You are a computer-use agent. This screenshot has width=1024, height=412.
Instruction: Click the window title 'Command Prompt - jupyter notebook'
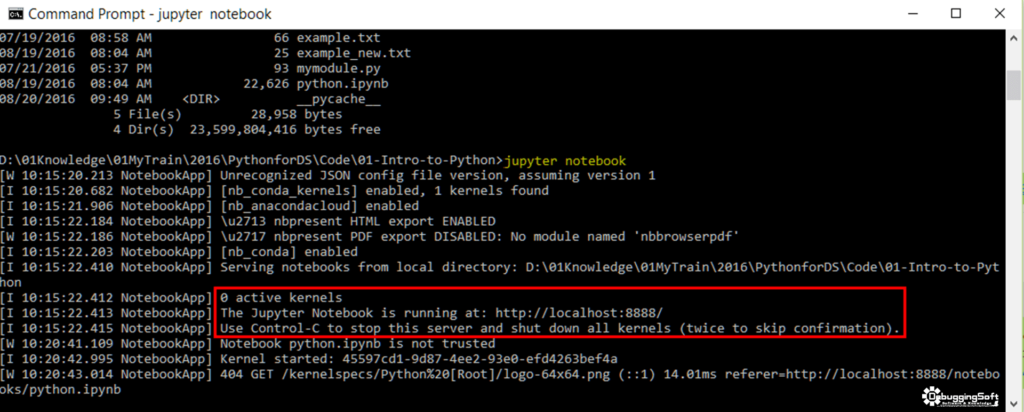(150, 14)
